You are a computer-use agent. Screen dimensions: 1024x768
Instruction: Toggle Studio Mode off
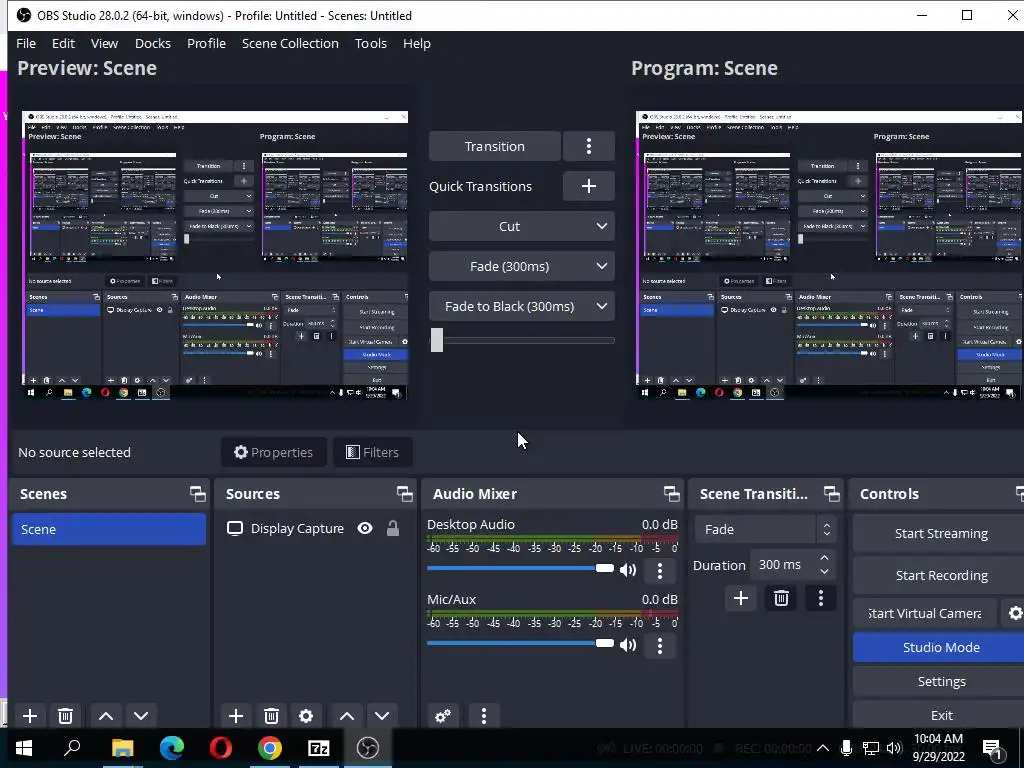[x=941, y=647]
